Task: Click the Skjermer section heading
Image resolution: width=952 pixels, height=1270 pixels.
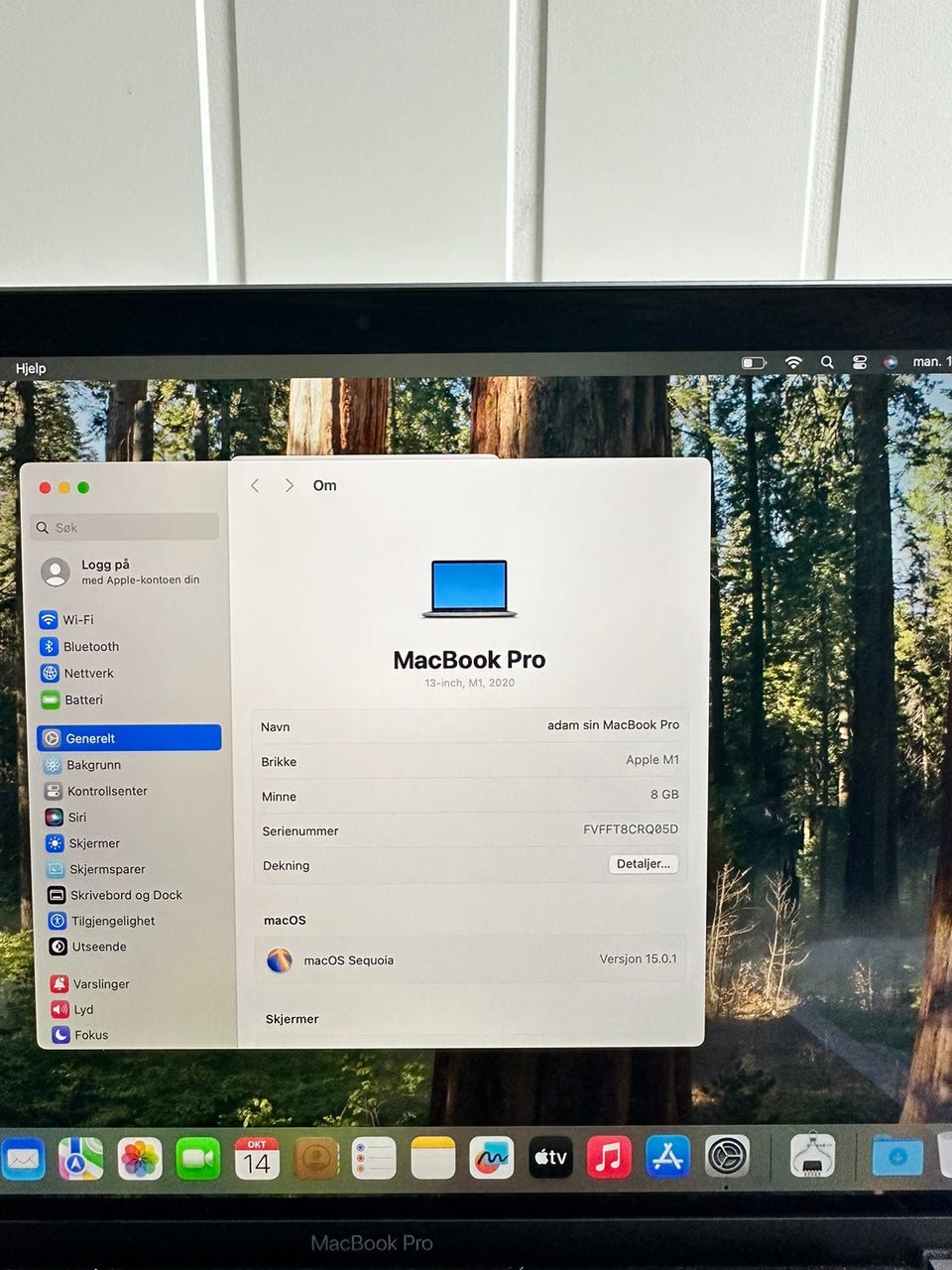Action: pos(293,1019)
